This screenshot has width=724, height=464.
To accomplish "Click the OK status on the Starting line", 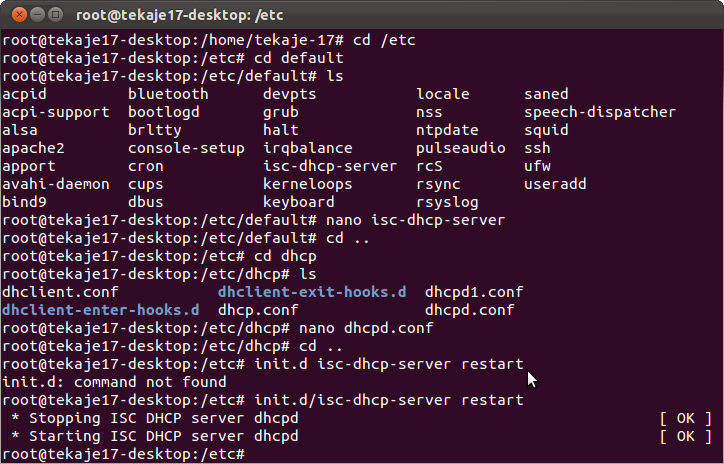I will [x=686, y=436].
